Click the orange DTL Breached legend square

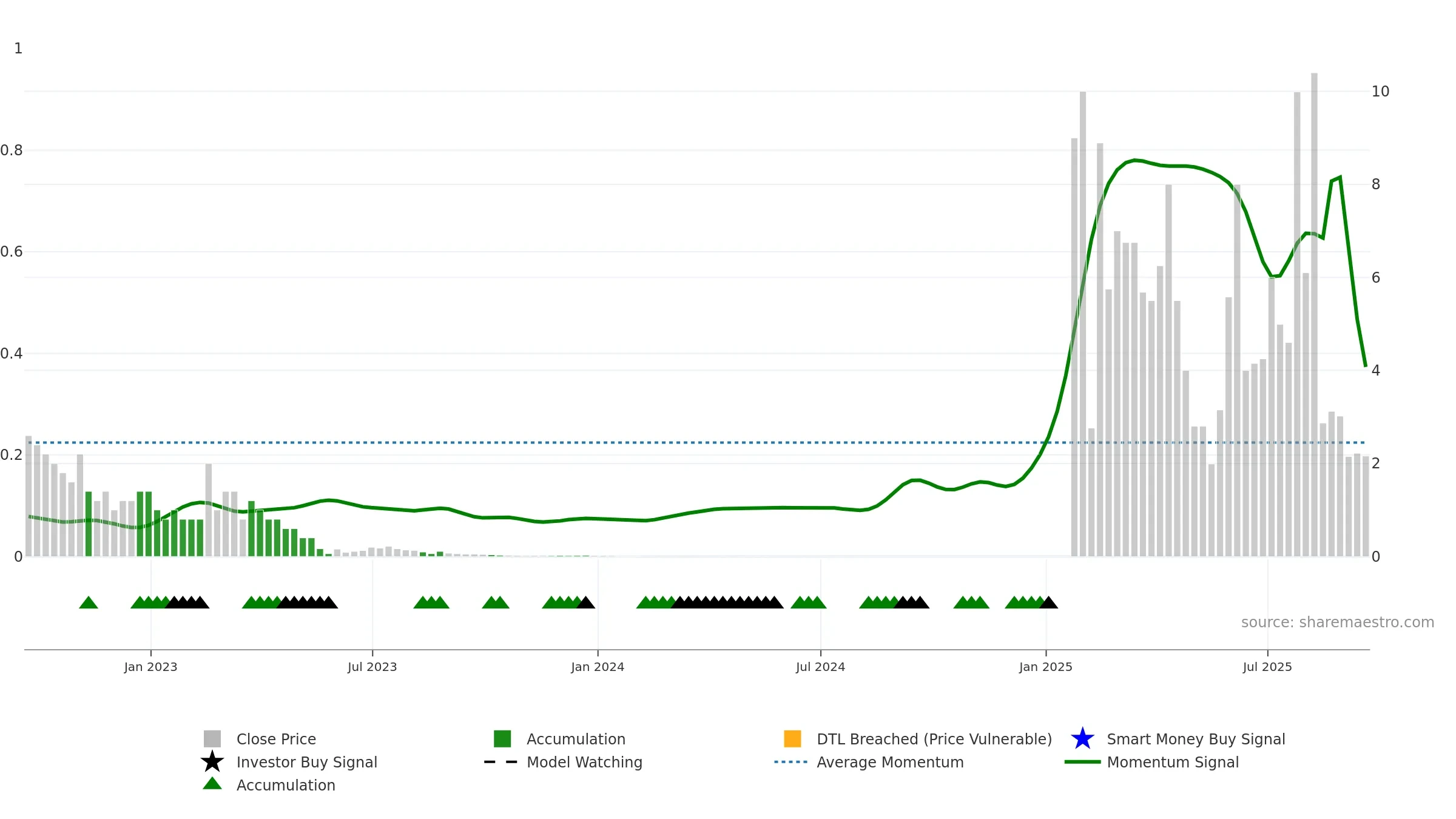point(792,739)
